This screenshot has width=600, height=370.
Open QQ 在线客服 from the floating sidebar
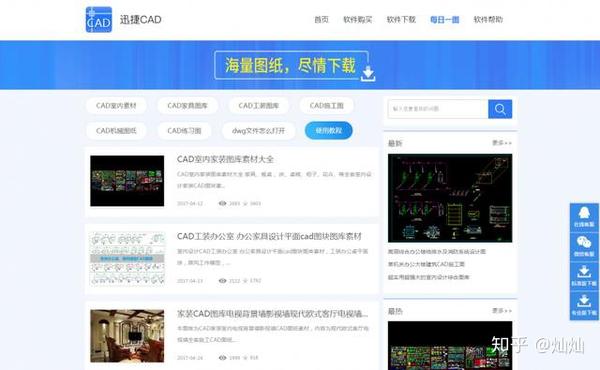[x=584, y=217]
